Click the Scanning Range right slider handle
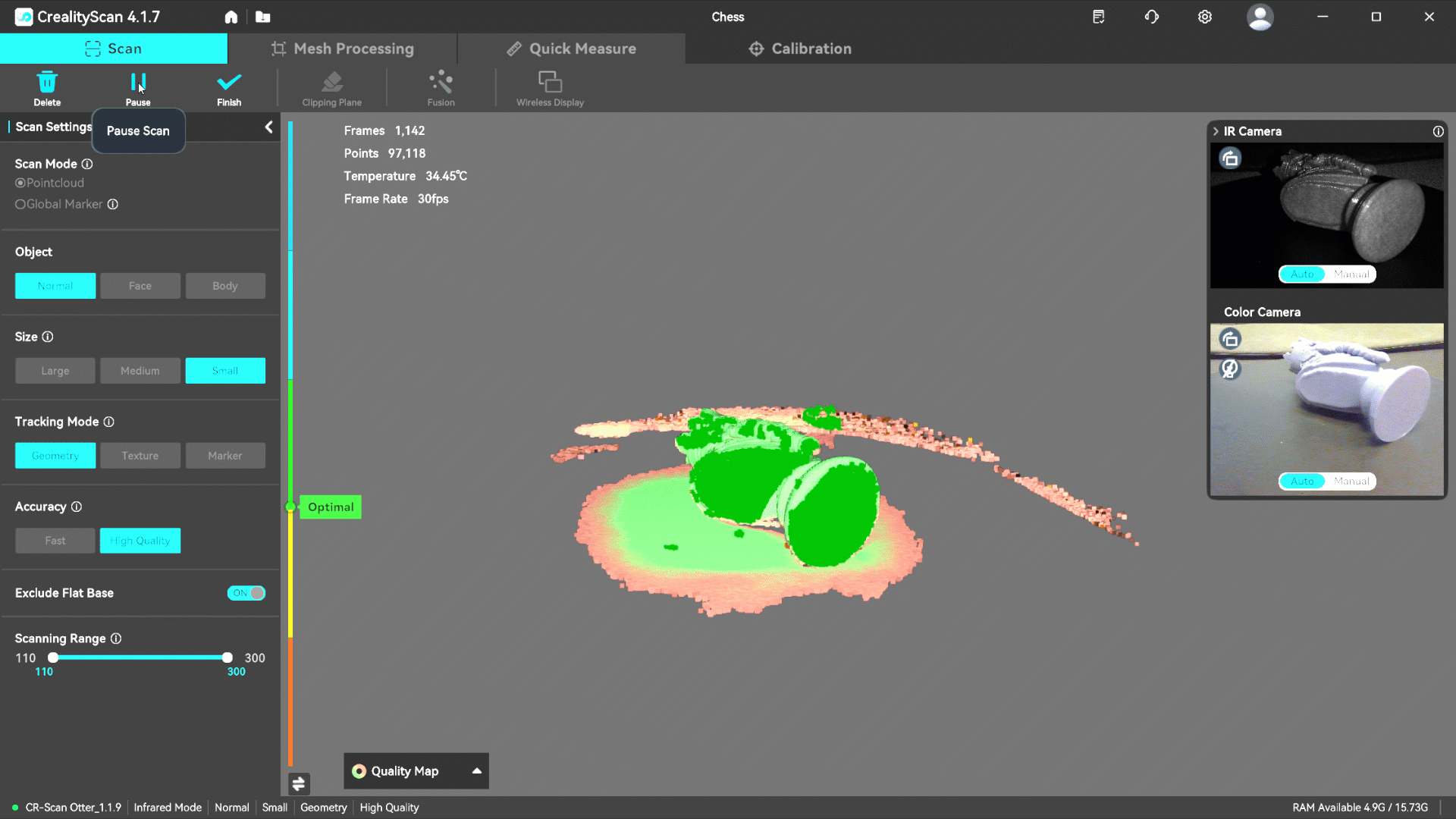The width and height of the screenshot is (1456, 819). click(x=227, y=657)
